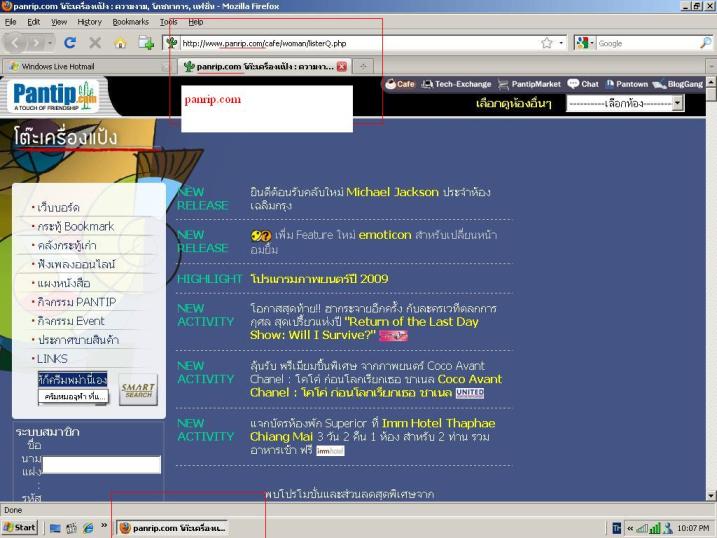Click the page scrollbar down arrow

pos(711,495)
